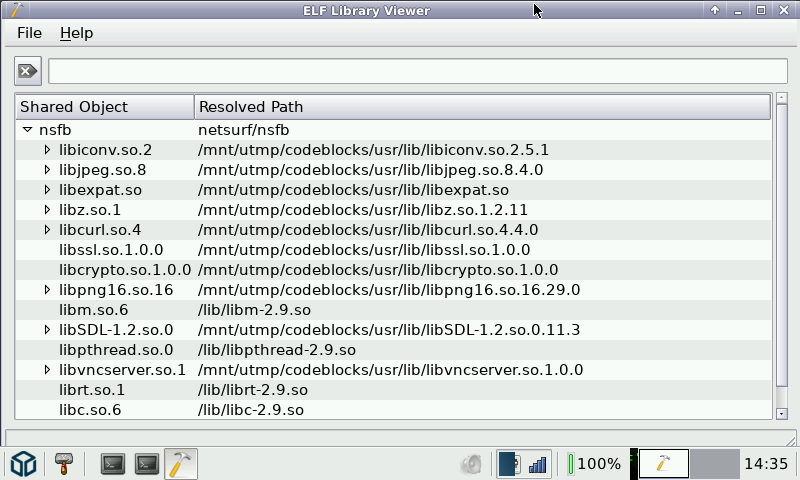Expand the libiconv.so.2 tree entry

[47, 150]
